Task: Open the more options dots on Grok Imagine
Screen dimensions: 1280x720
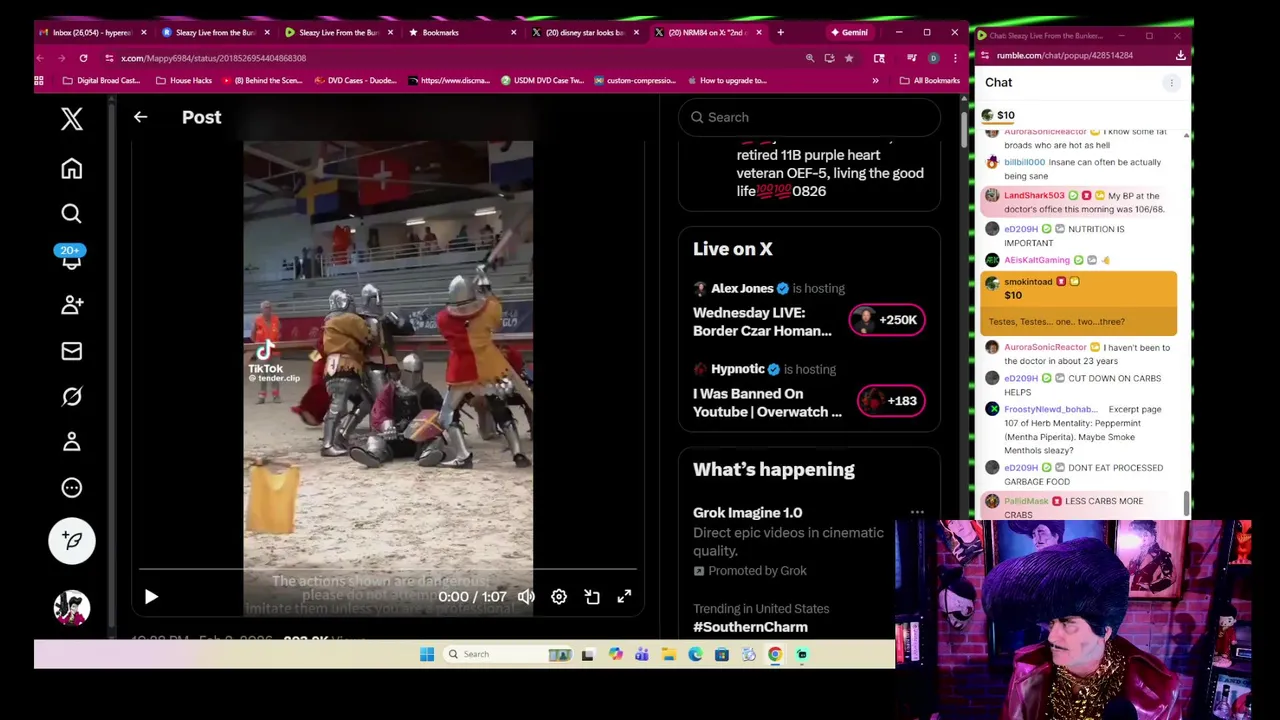Action: 917,513
